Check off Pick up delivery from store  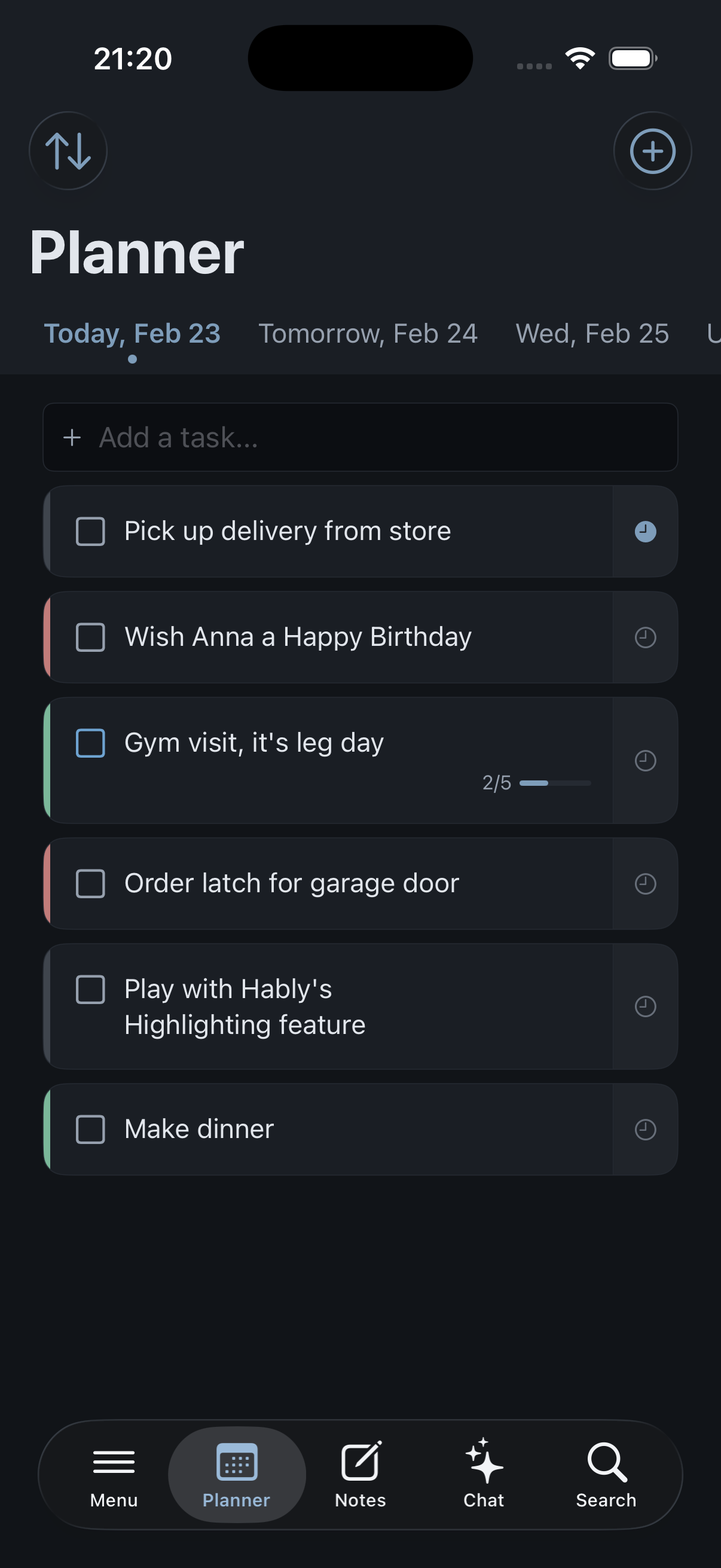(x=91, y=532)
